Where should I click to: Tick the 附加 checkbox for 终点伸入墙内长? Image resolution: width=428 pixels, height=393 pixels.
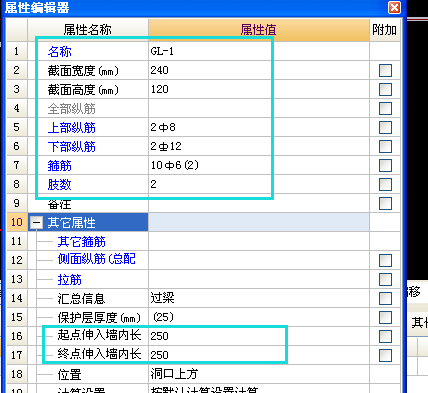(385, 355)
